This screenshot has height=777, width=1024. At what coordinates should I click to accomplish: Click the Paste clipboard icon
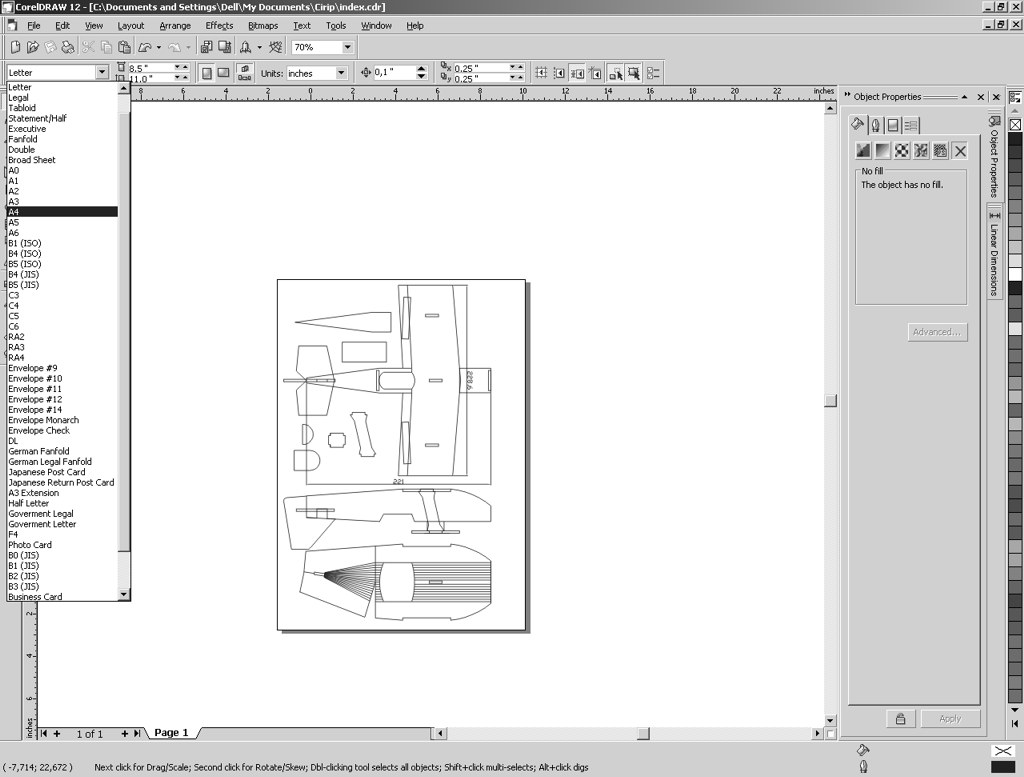[x=124, y=47]
